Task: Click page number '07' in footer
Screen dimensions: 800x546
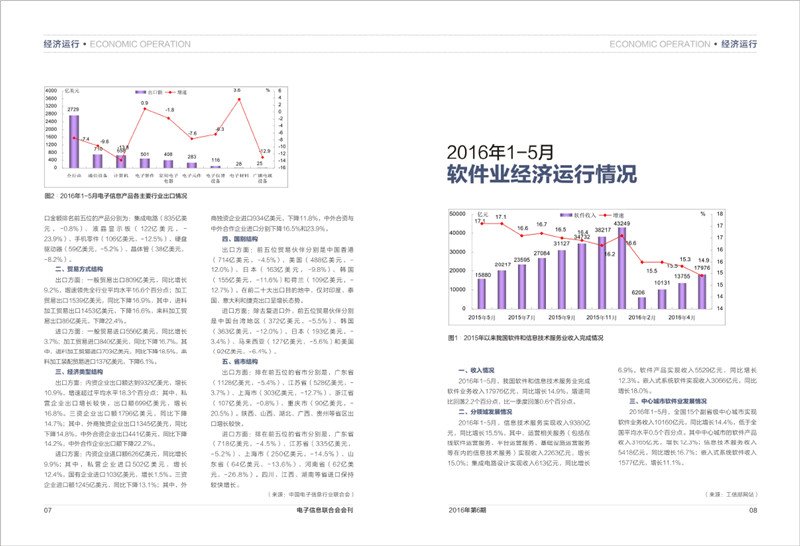Action: (47, 510)
